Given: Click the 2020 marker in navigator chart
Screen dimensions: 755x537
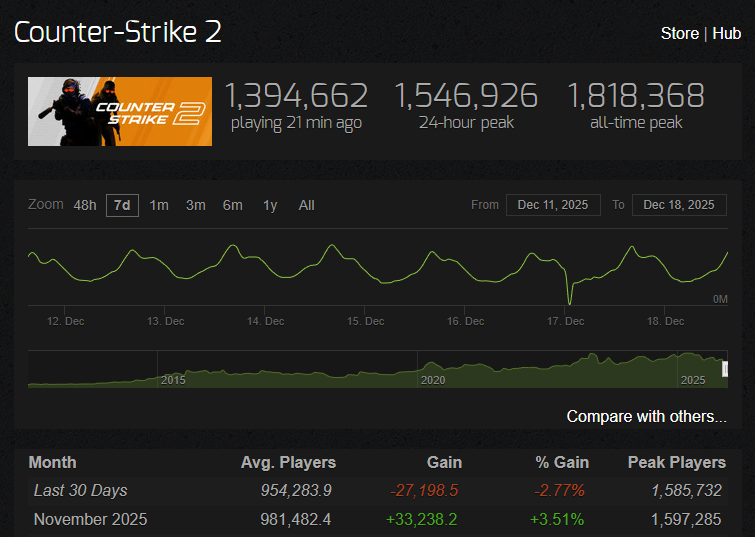Looking at the screenshot, I should (433, 380).
